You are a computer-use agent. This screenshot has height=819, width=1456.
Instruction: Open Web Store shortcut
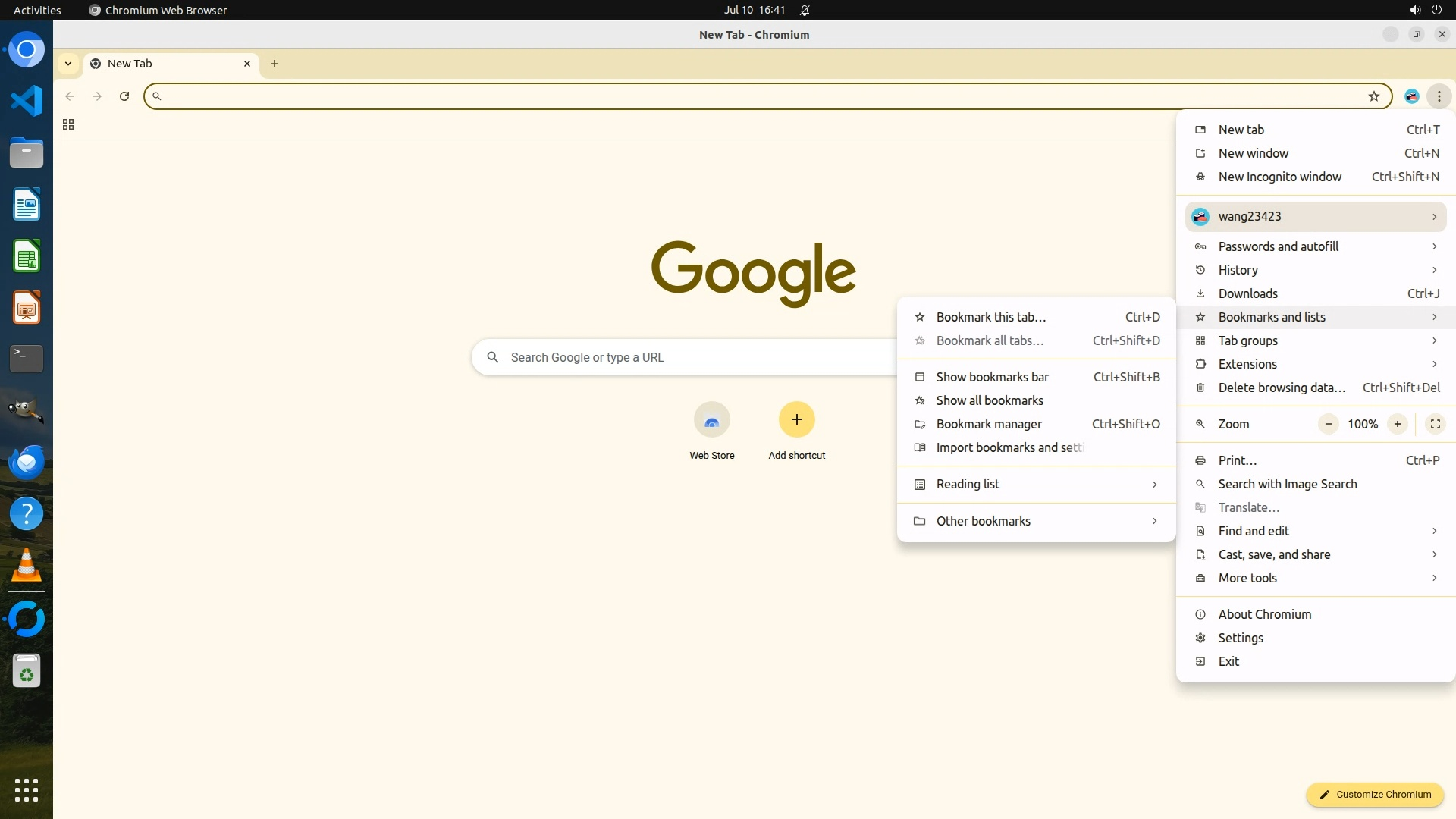click(711, 420)
